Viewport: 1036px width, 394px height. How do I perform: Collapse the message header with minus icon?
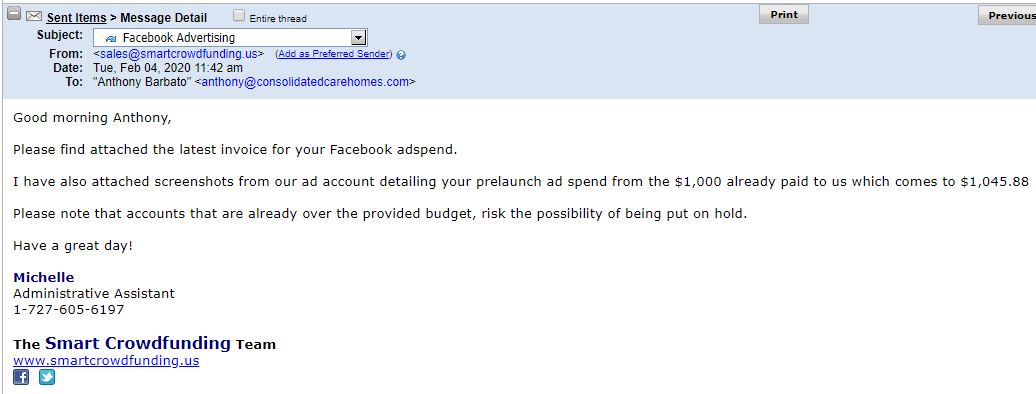click(x=14, y=14)
